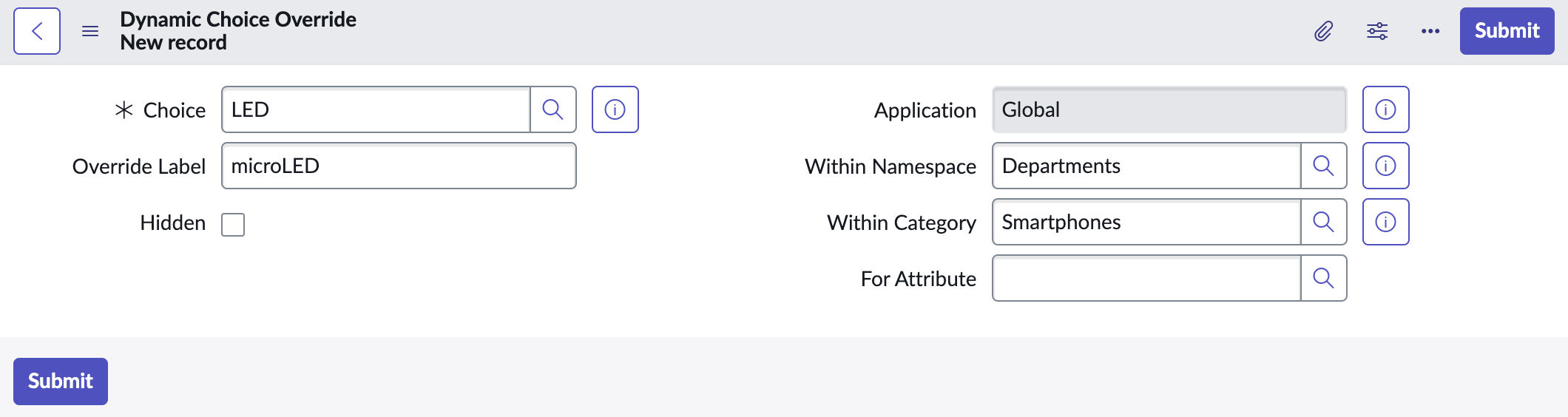
Task: Open the personalize form sliders icon
Action: 1377,31
